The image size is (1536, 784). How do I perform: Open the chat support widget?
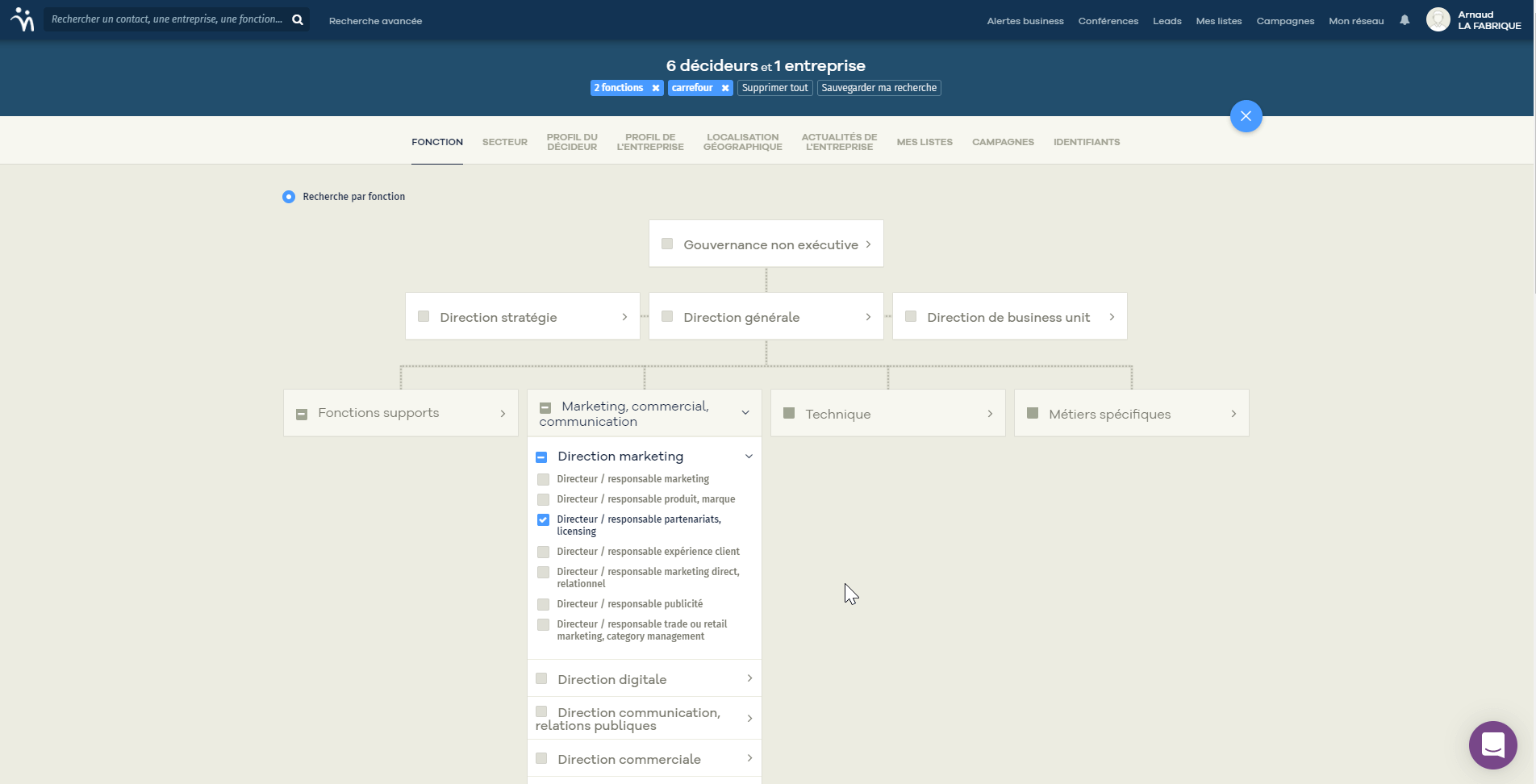coord(1492,744)
